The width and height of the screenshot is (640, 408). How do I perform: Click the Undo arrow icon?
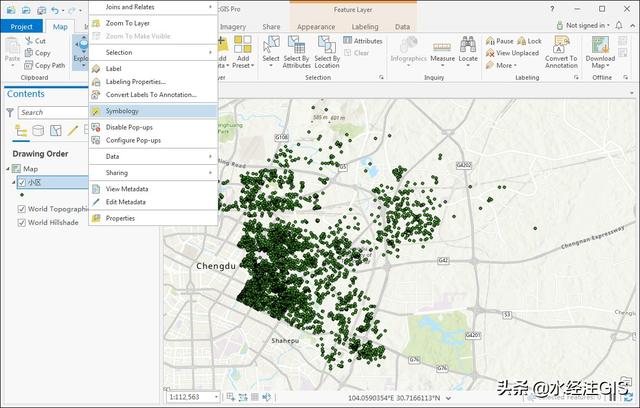55,10
